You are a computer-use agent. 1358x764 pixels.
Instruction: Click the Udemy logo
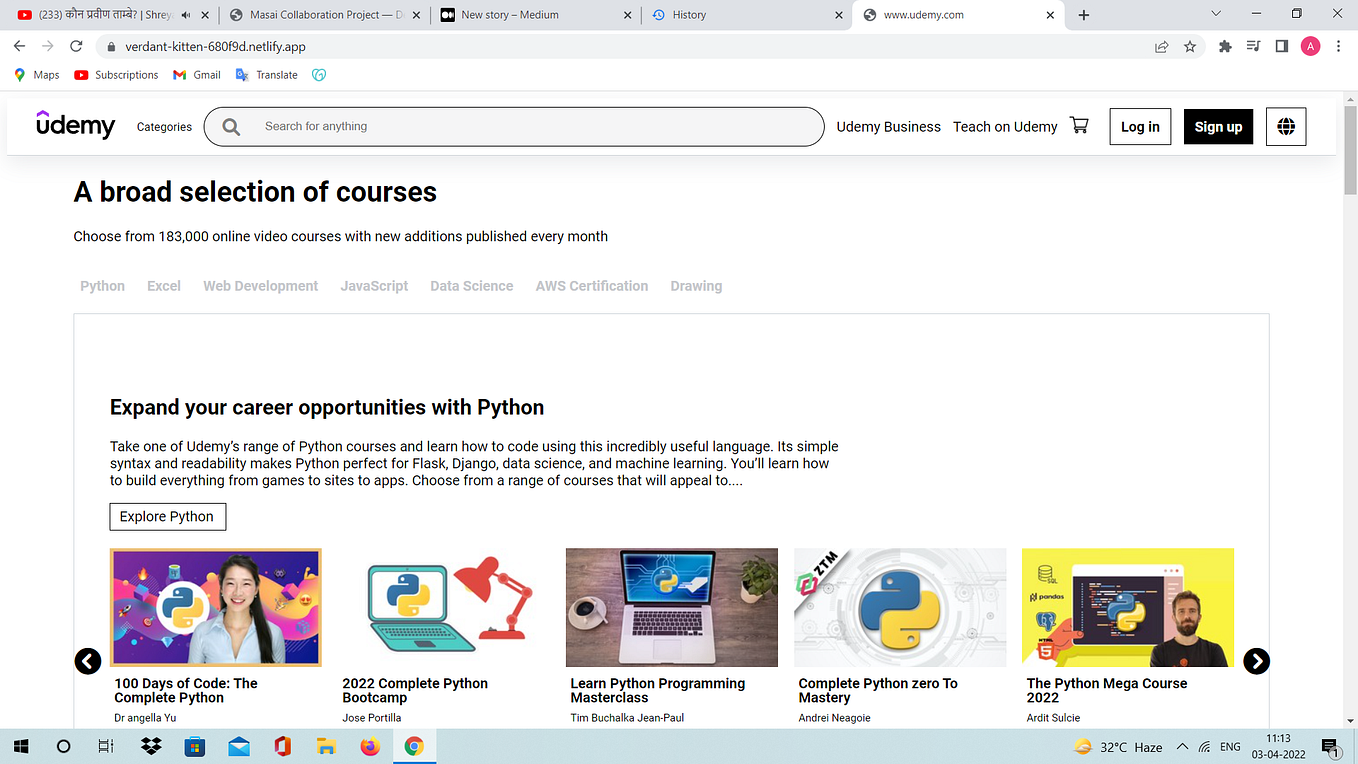tap(76, 125)
